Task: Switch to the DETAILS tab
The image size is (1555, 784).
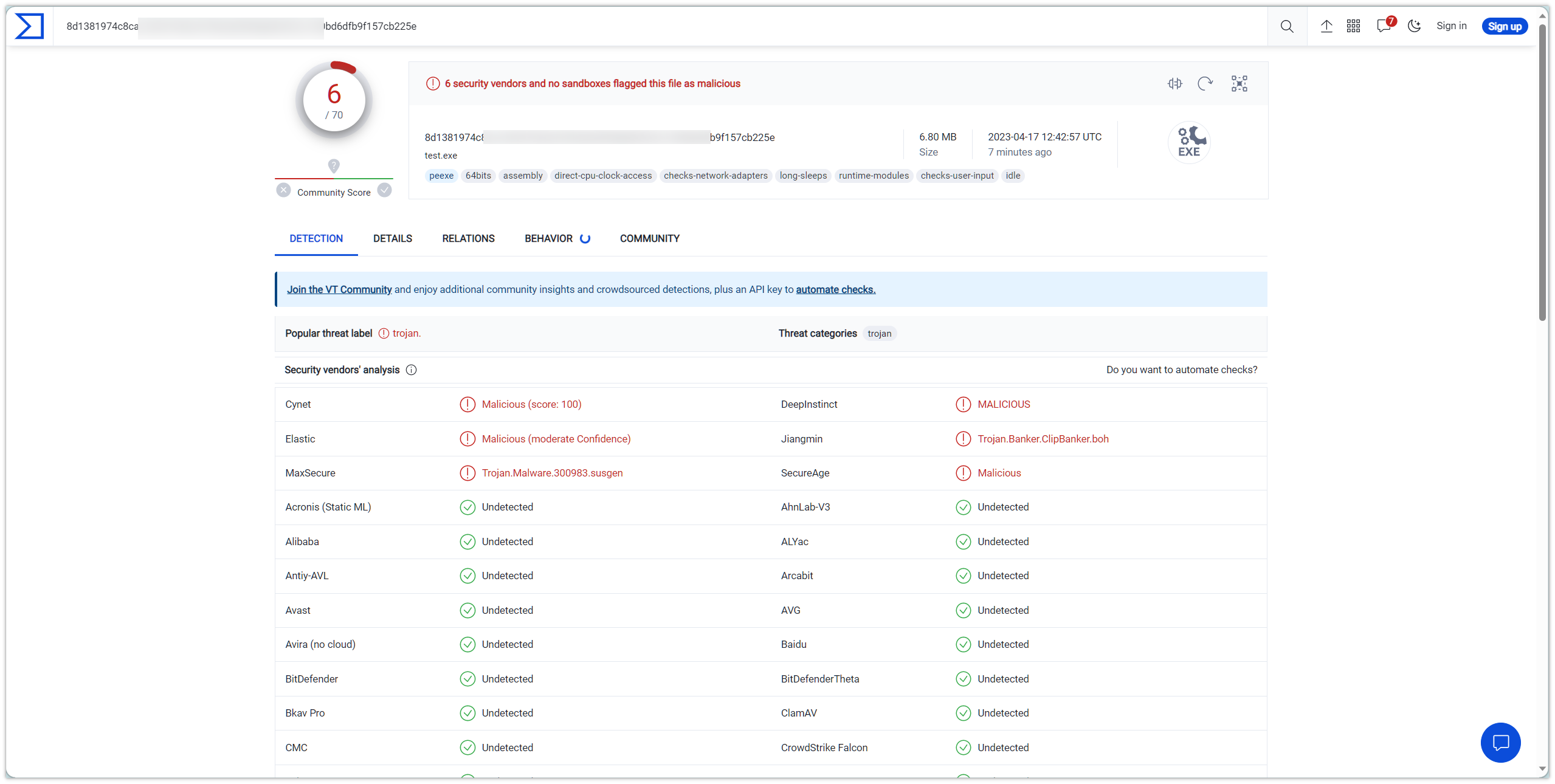Action: point(393,239)
